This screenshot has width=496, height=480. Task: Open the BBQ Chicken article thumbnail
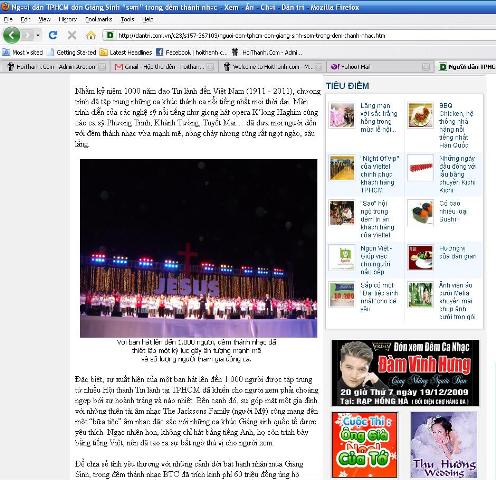point(420,115)
